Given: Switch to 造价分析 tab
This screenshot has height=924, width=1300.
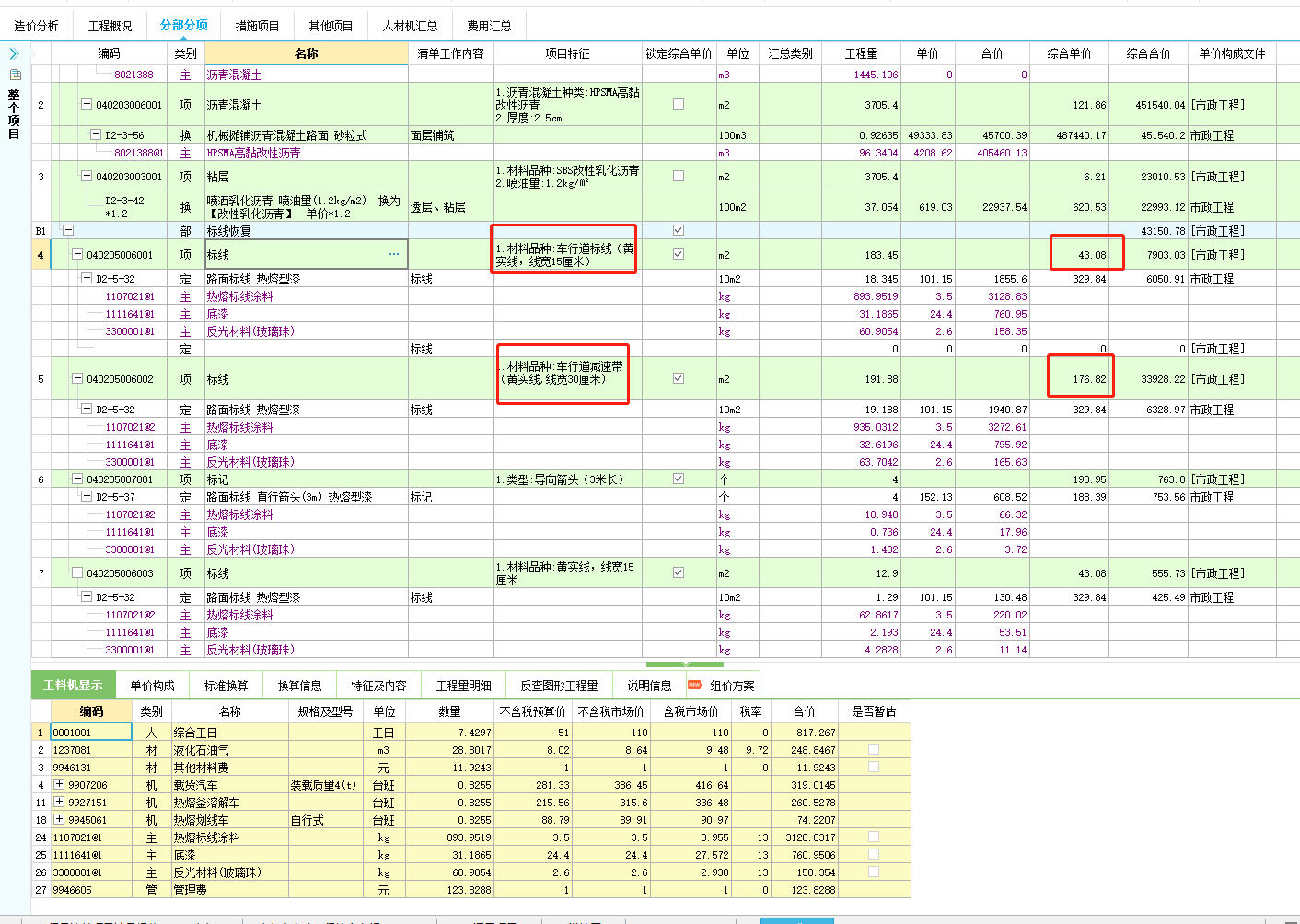Looking at the screenshot, I should [x=36, y=26].
